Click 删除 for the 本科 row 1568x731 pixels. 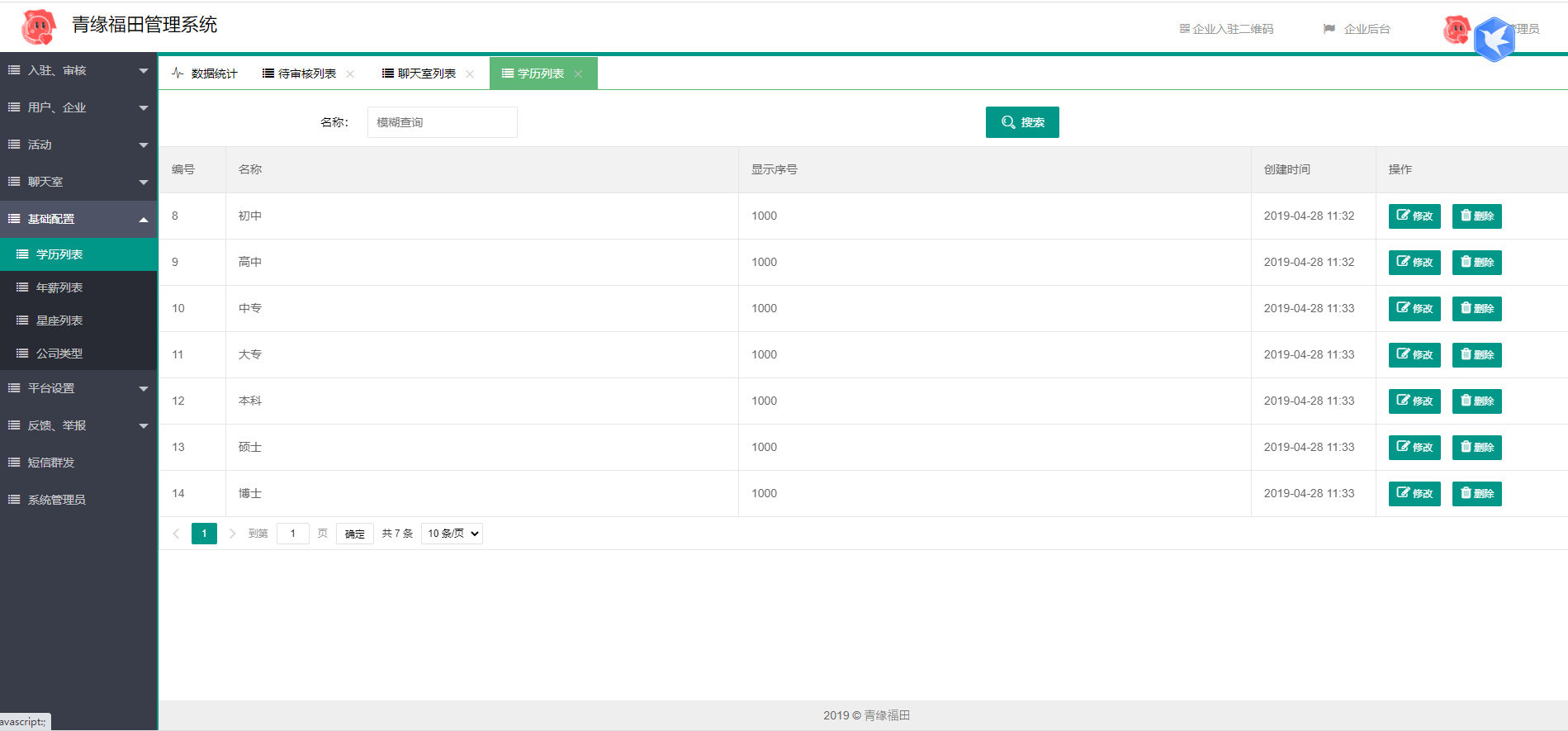pyautogui.click(x=1477, y=401)
